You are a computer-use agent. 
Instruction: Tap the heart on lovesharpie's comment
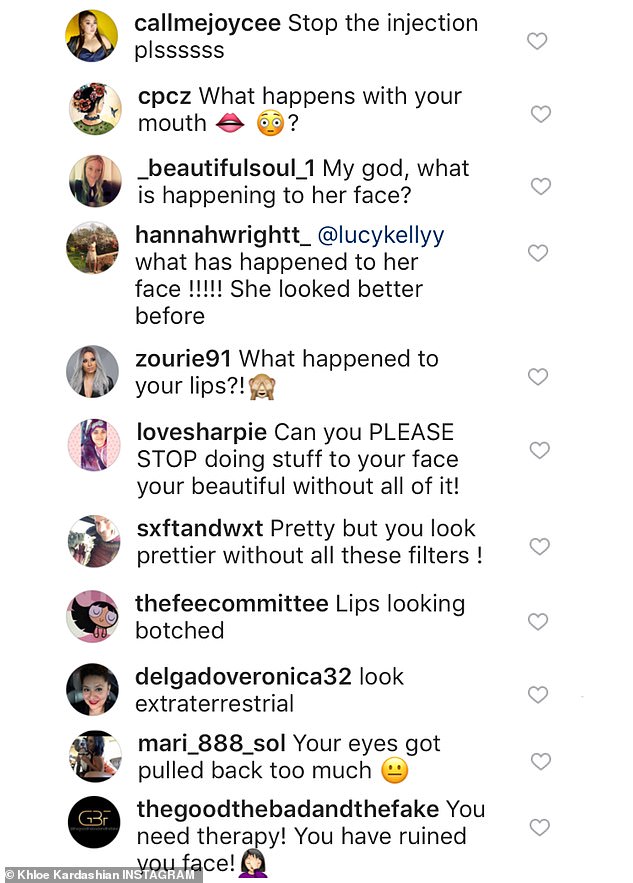tap(540, 451)
